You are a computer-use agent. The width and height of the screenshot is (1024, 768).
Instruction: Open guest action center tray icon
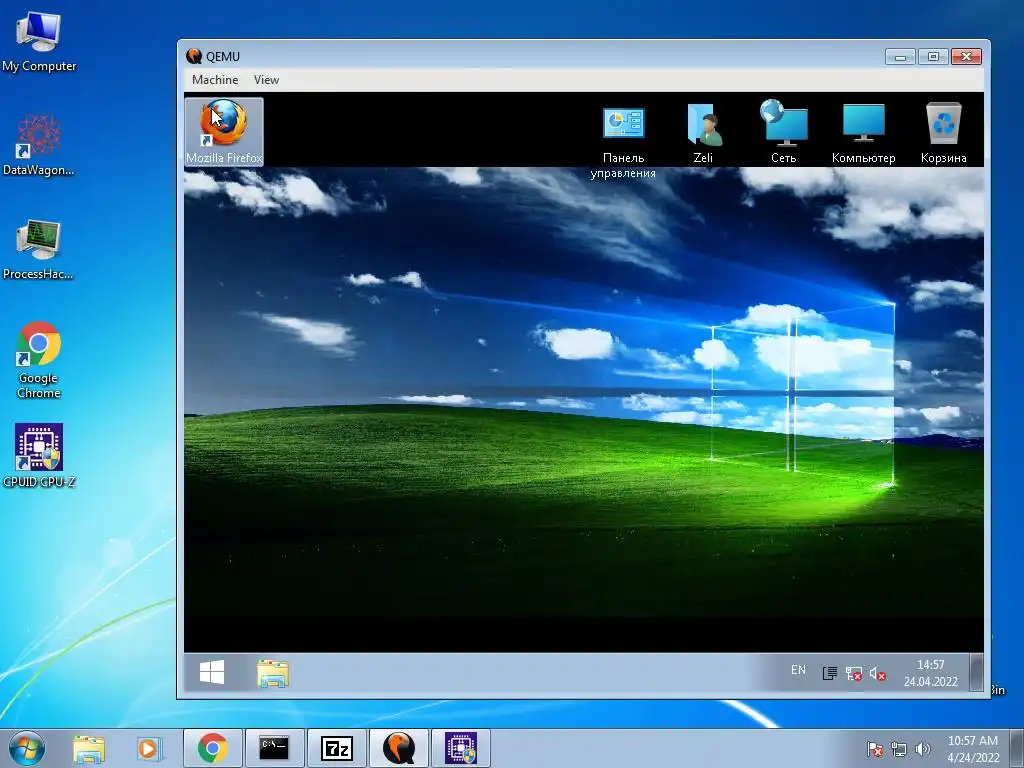[829, 673]
